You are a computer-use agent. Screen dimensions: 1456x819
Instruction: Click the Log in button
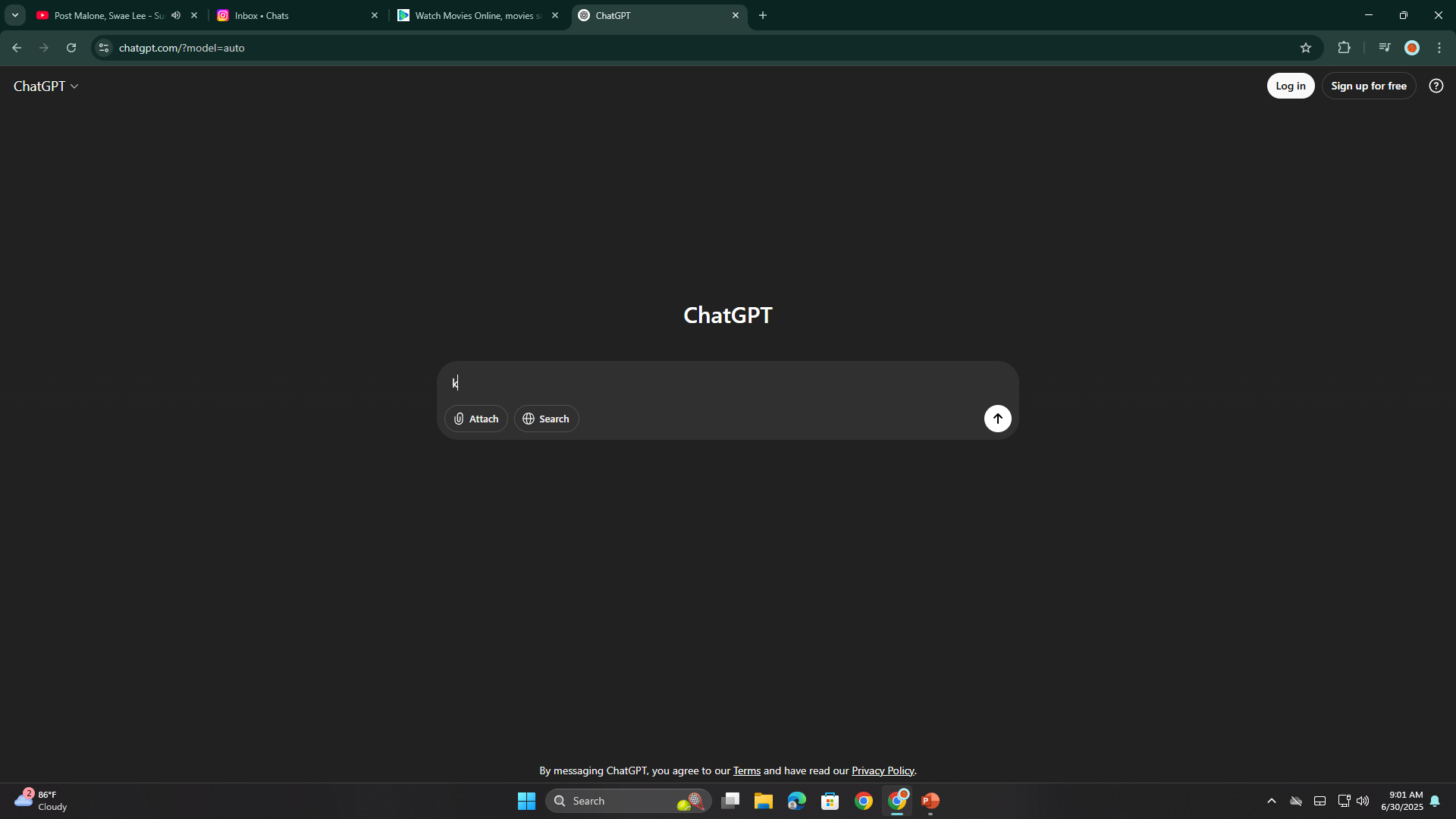pos(1290,86)
